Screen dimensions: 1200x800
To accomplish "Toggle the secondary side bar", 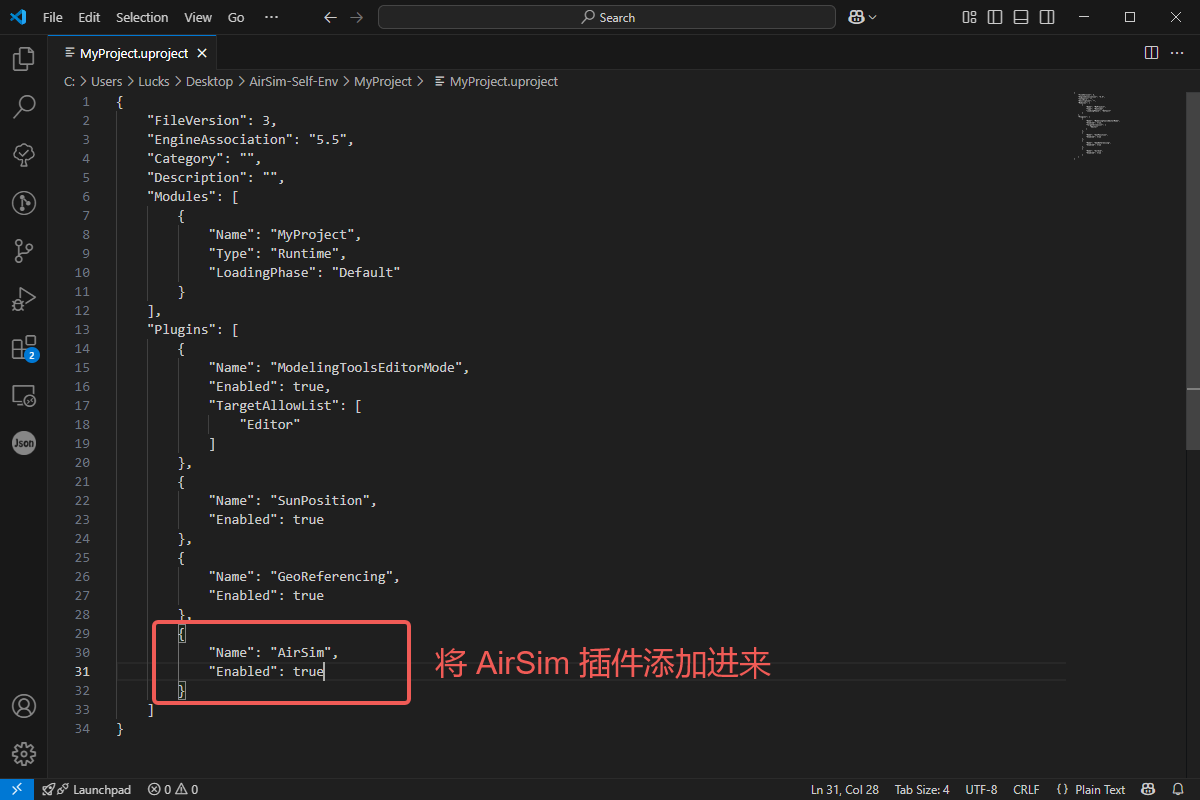I will pyautogui.click(x=1047, y=17).
